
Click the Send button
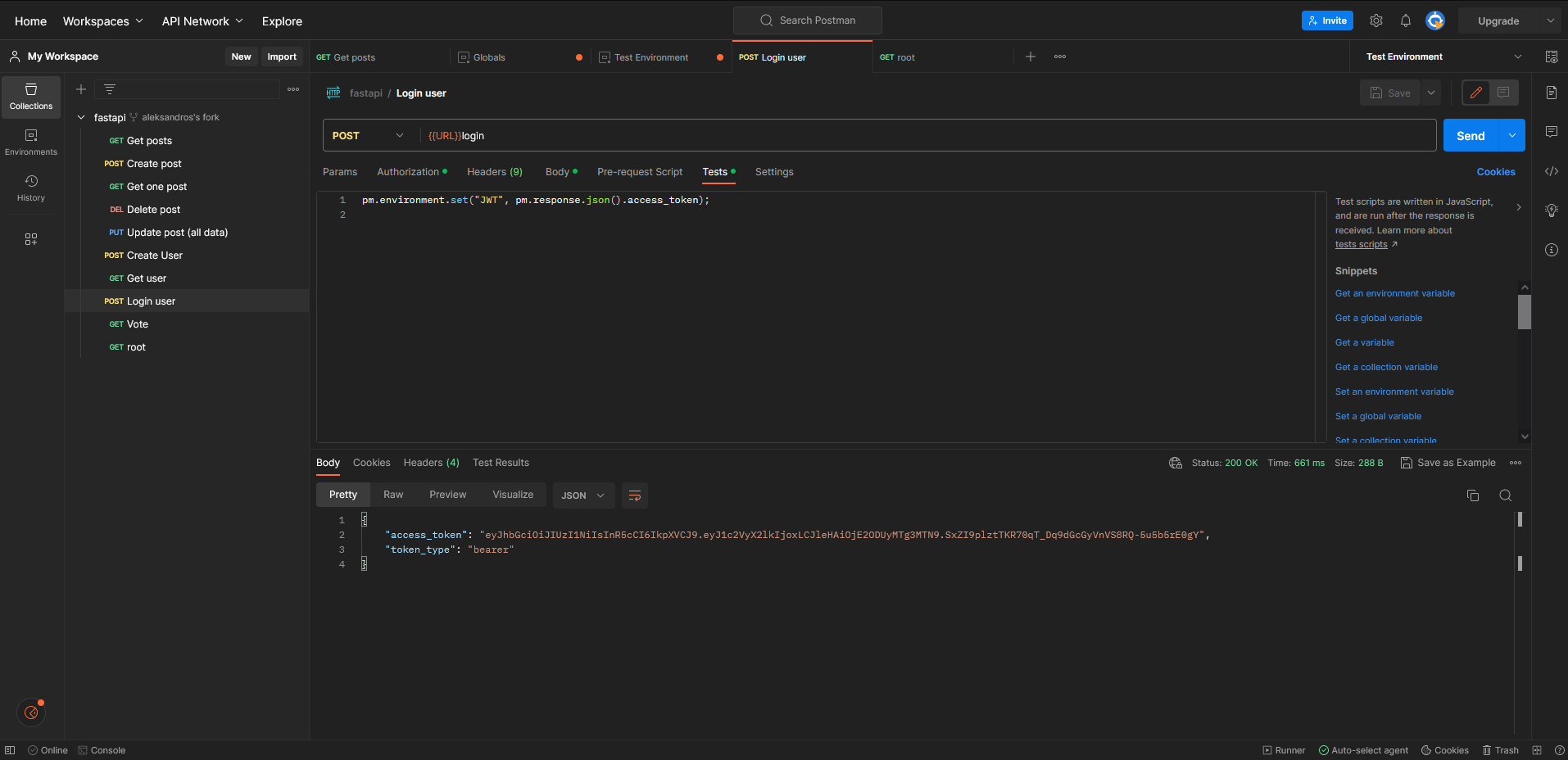[1471, 135]
